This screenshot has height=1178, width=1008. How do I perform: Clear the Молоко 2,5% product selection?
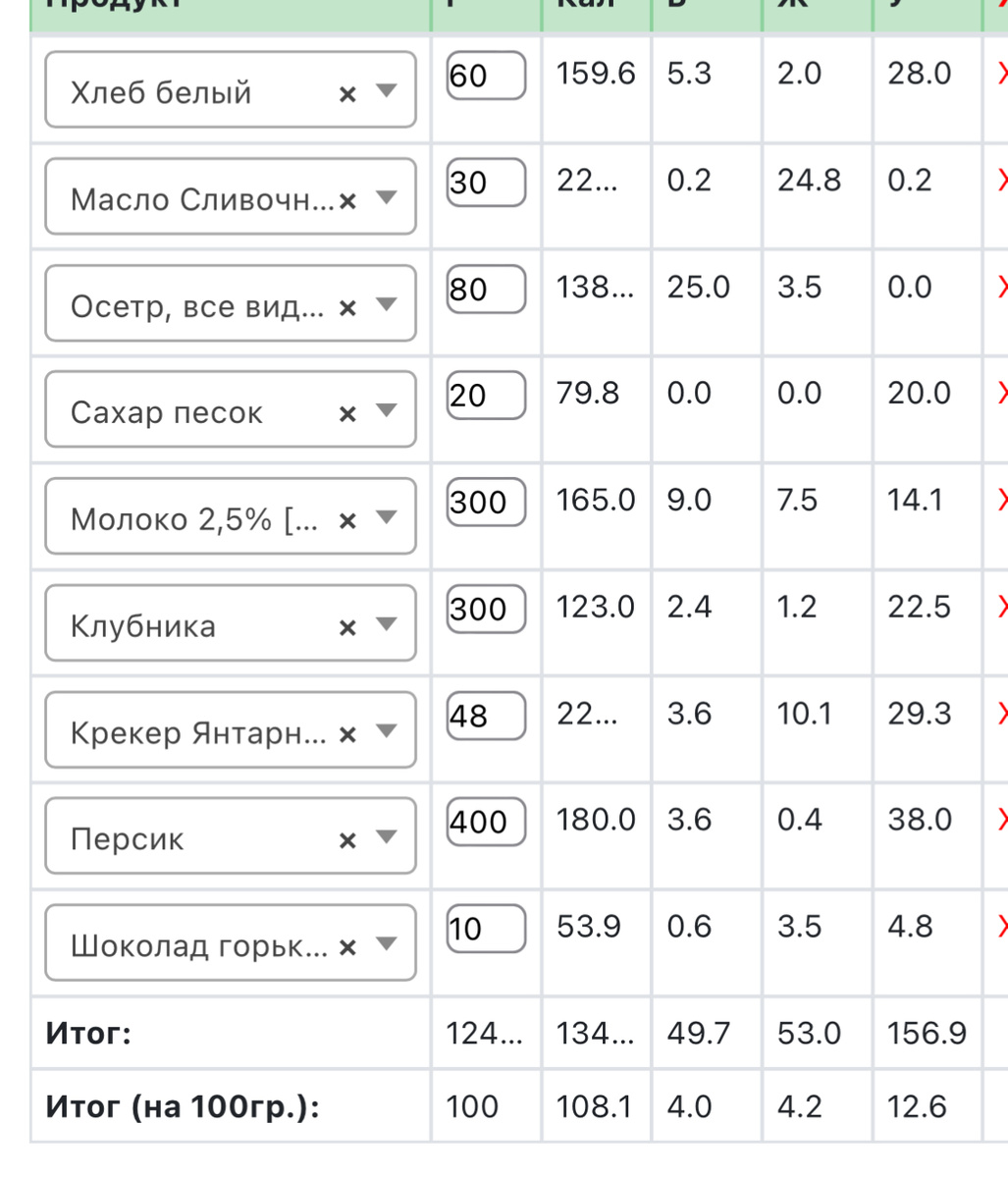pos(346,521)
